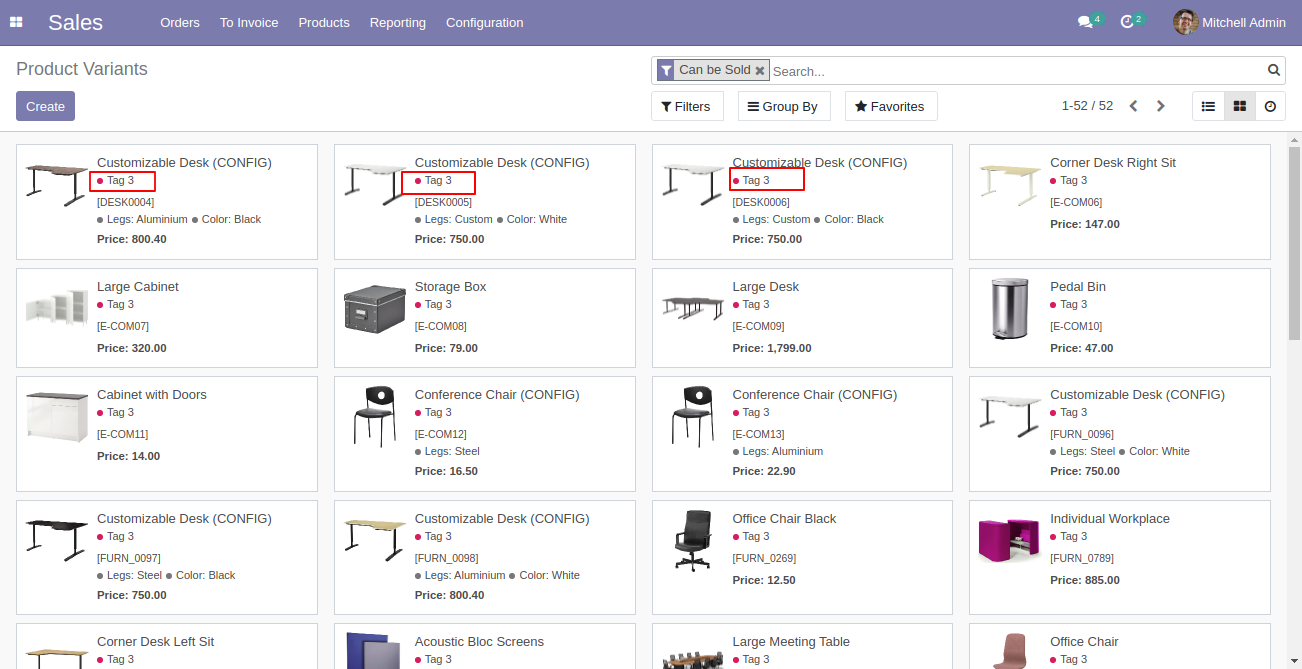
Task: Click the Create button
Action: pos(45,106)
